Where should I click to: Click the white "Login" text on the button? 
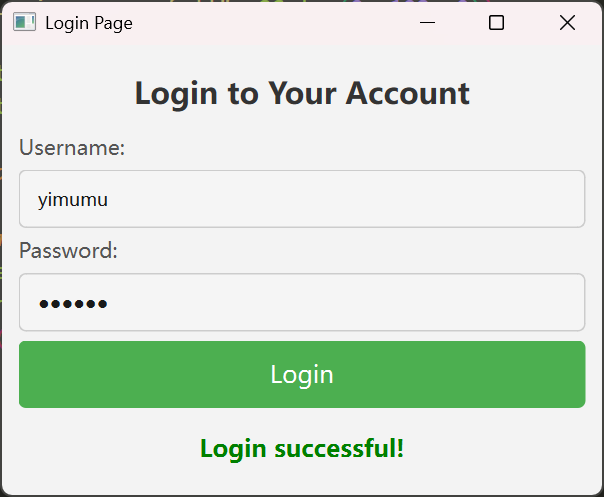pyautogui.click(x=302, y=375)
